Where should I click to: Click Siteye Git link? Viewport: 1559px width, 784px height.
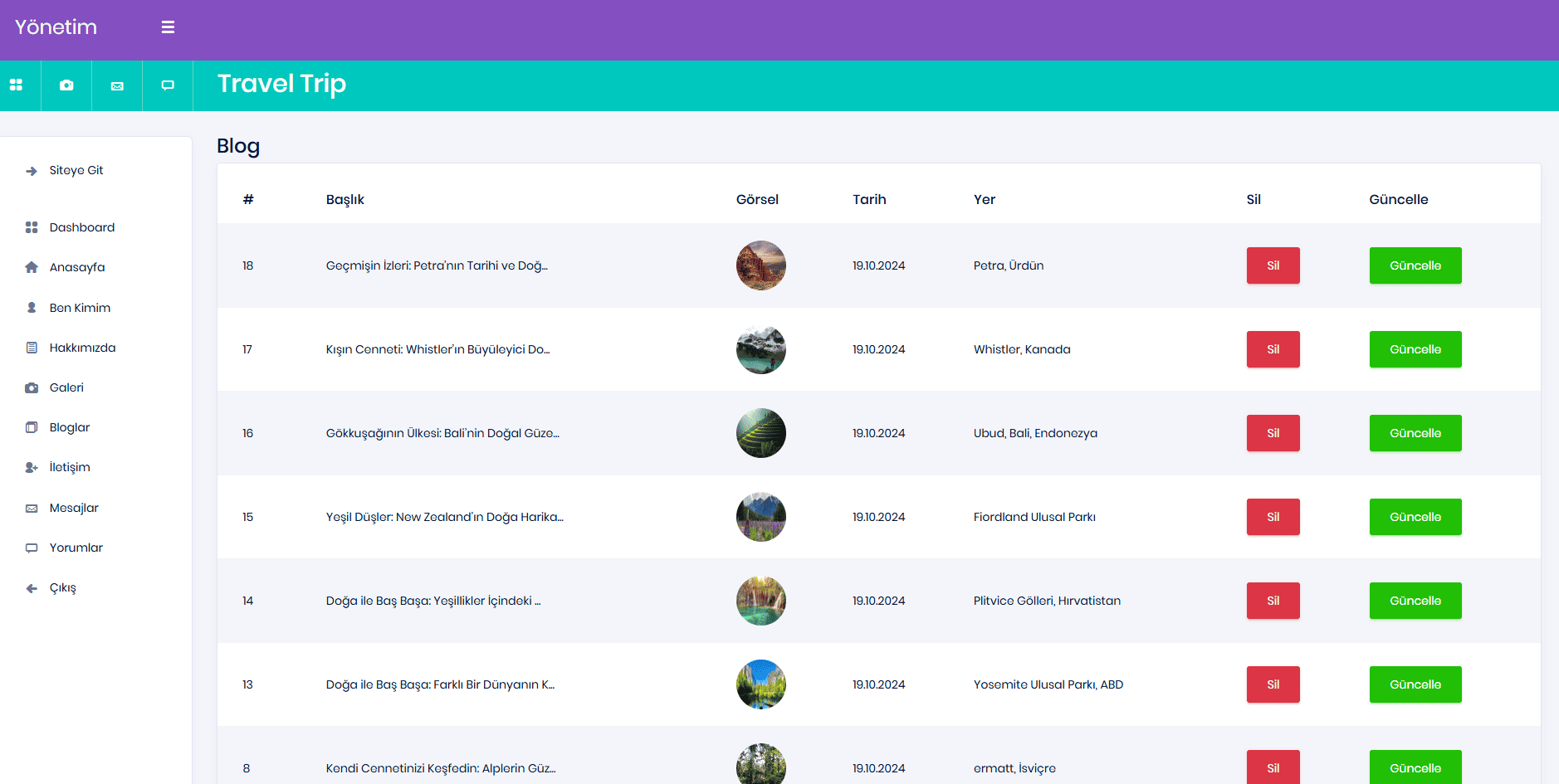(x=76, y=170)
